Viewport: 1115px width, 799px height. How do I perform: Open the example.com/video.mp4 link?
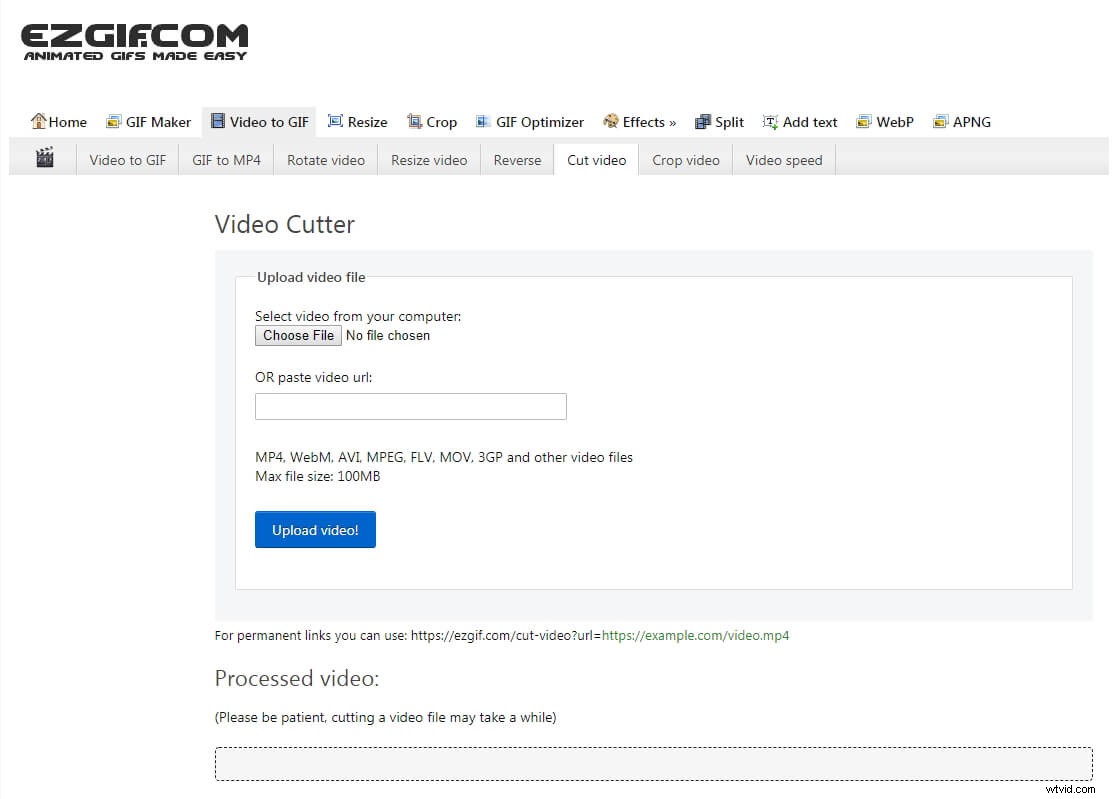tap(696, 635)
